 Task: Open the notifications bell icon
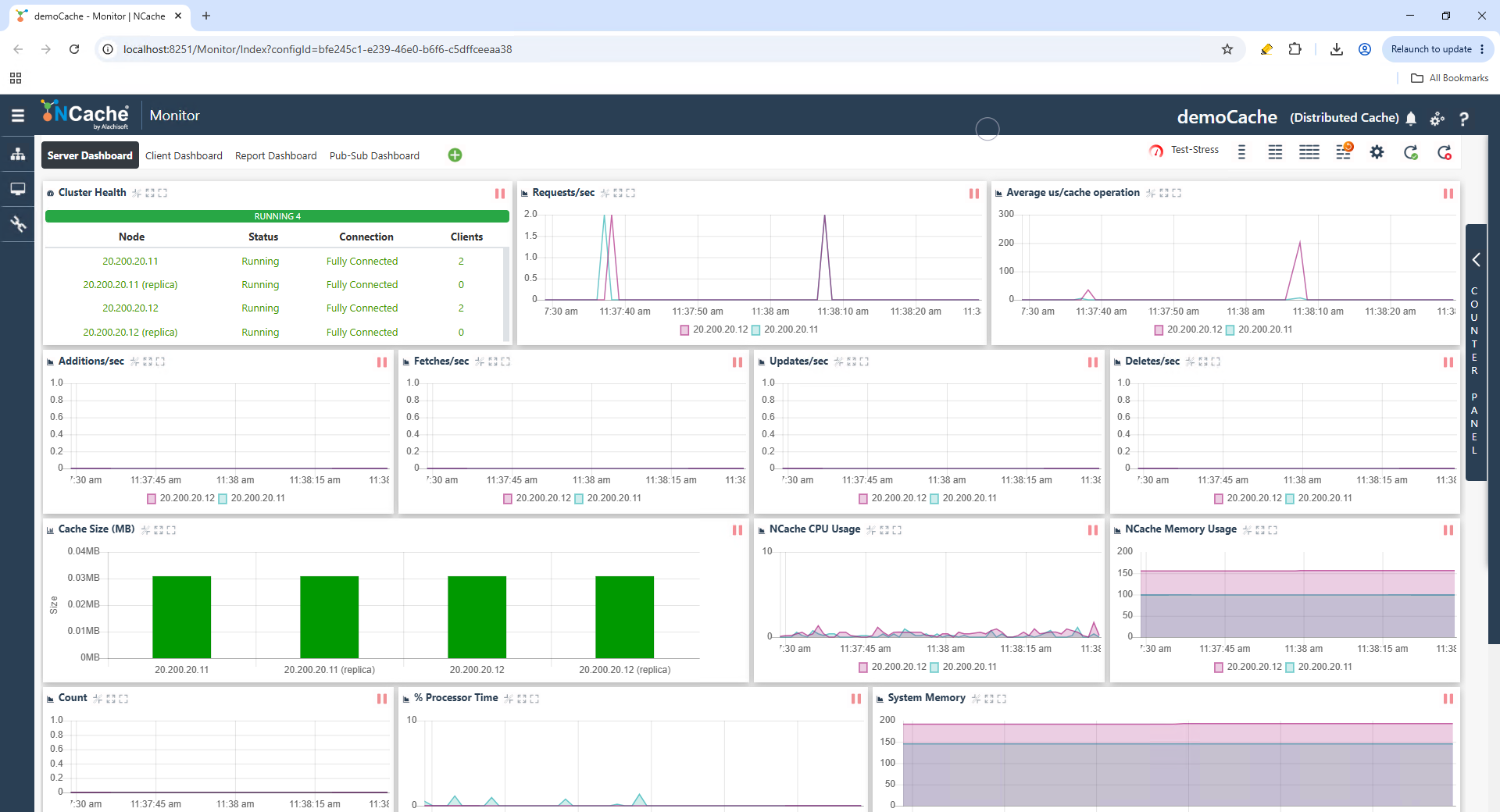pos(1411,118)
